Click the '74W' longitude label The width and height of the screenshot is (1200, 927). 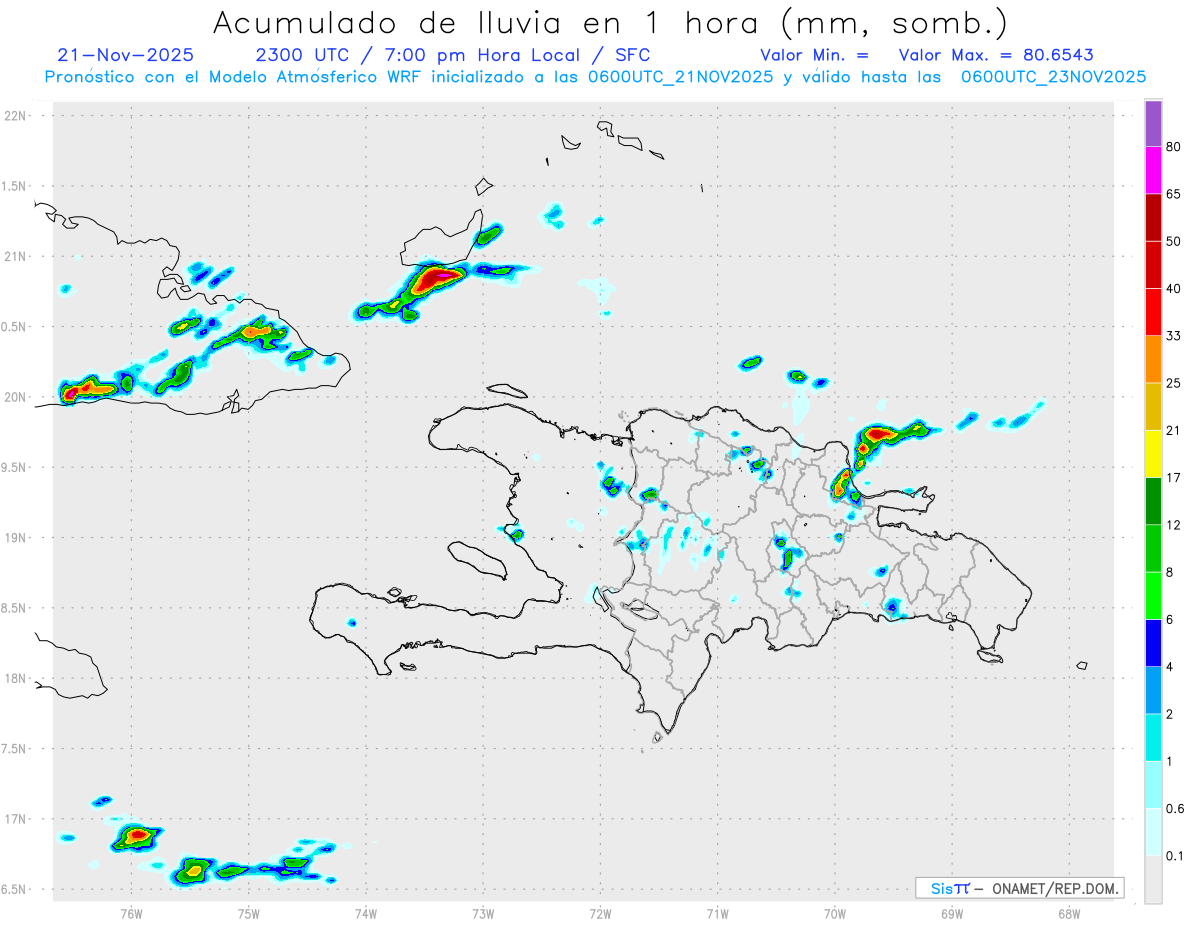pyautogui.click(x=366, y=914)
